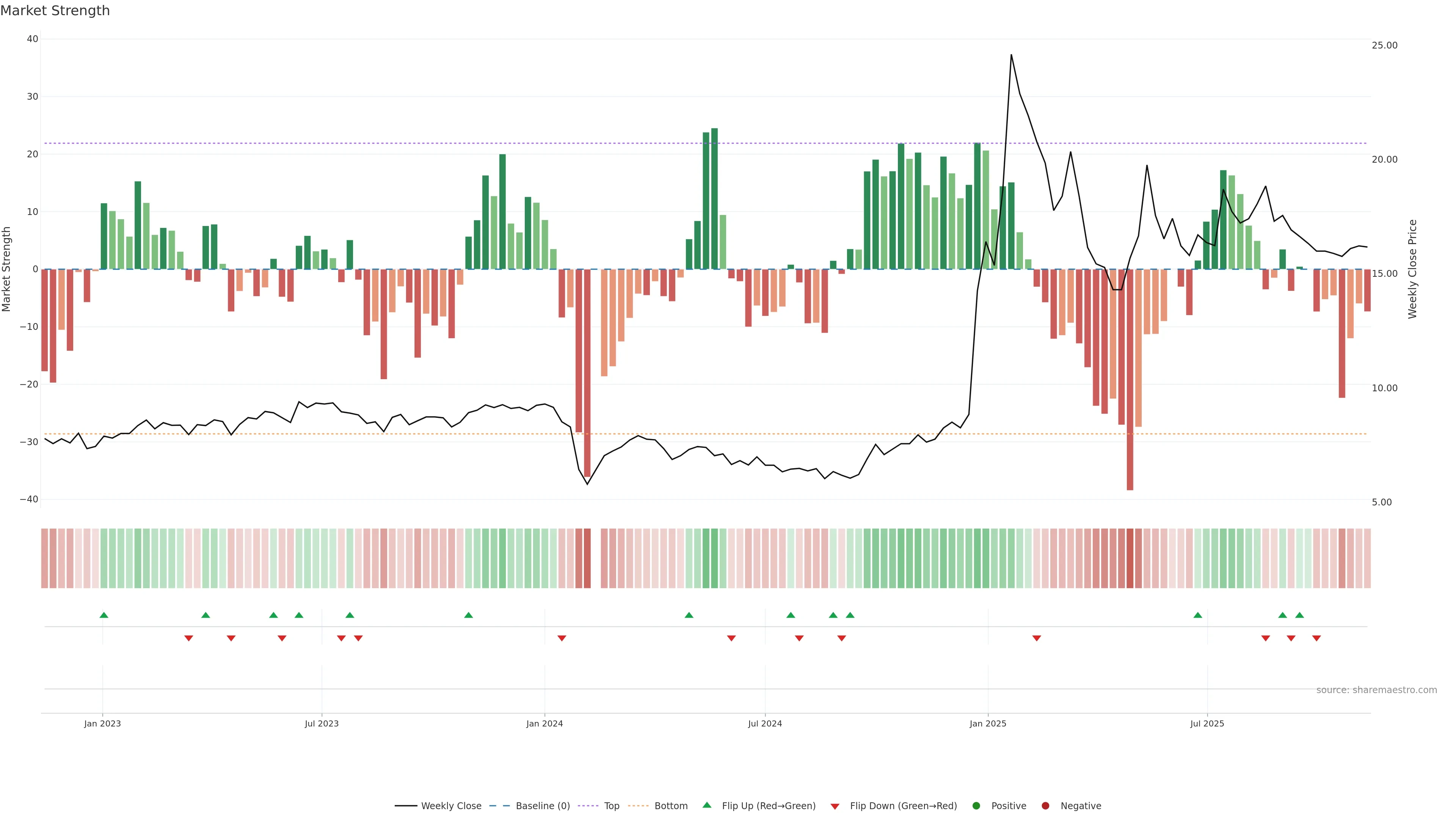
Task: Click the Jan 2024 x-axis label
Action: pos(544,723)
